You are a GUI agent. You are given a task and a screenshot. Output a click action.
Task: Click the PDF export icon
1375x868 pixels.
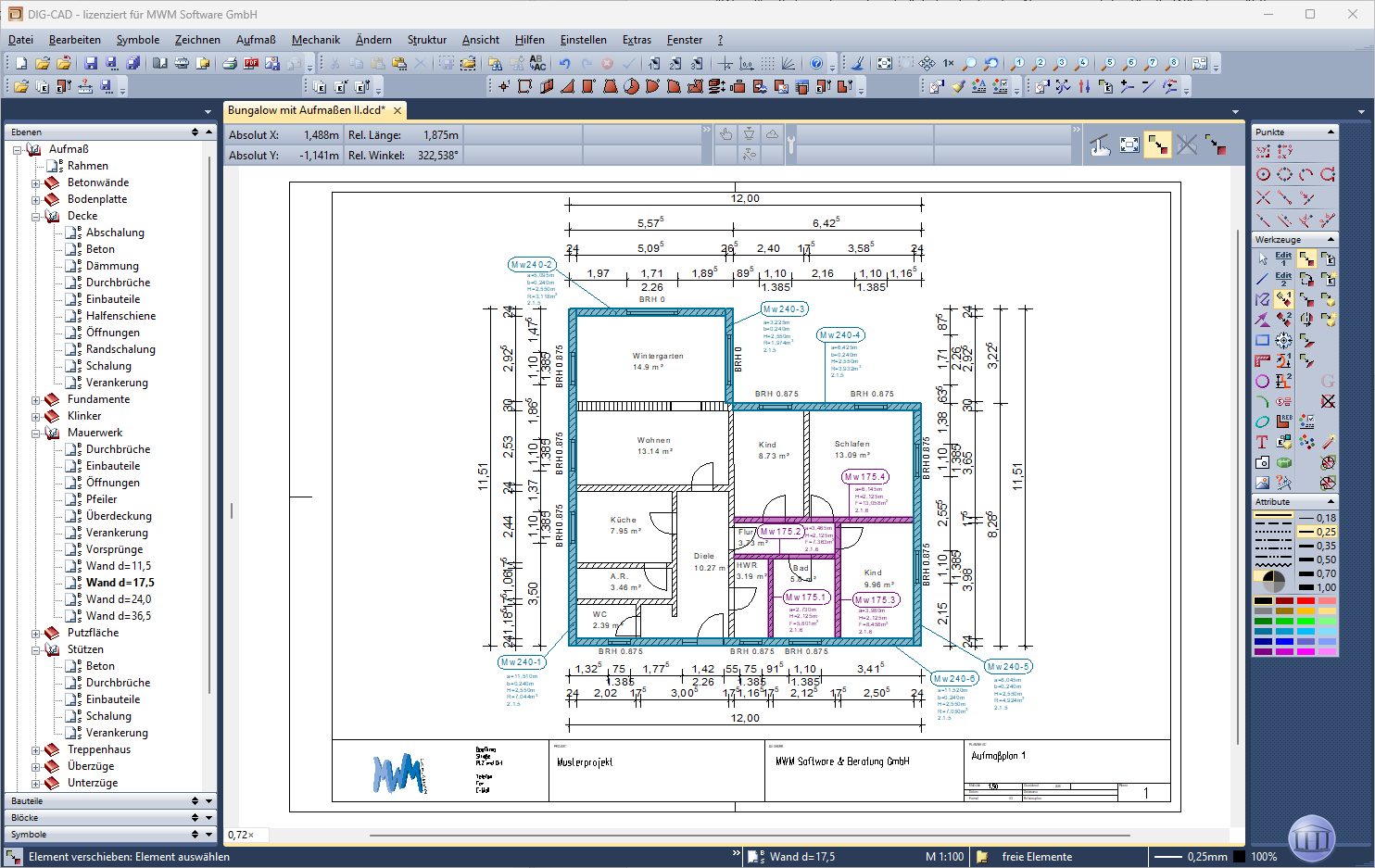251,63
